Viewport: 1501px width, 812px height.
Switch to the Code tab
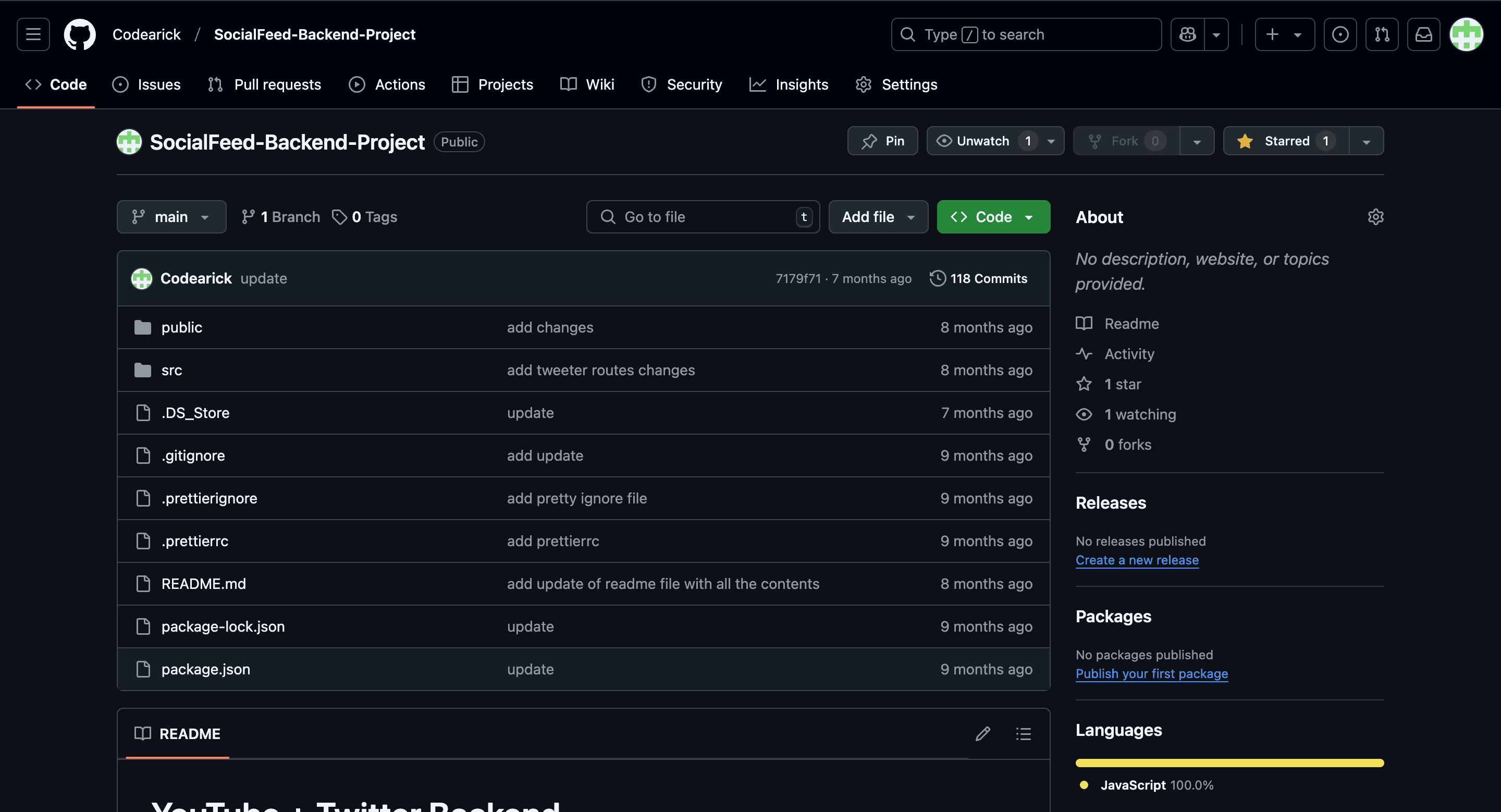tap(56, 84)
